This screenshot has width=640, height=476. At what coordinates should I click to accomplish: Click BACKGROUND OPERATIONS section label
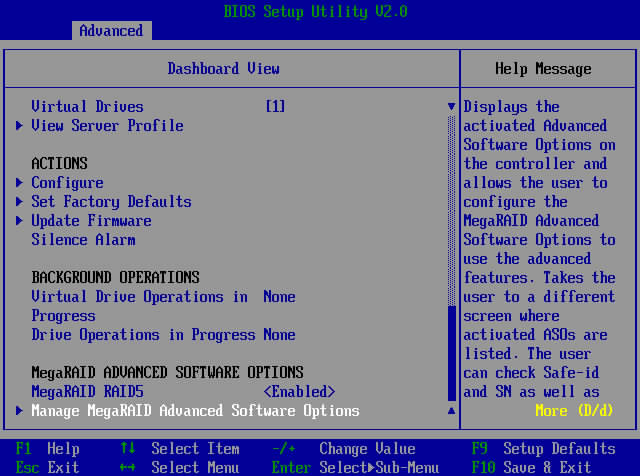[116, 278]
